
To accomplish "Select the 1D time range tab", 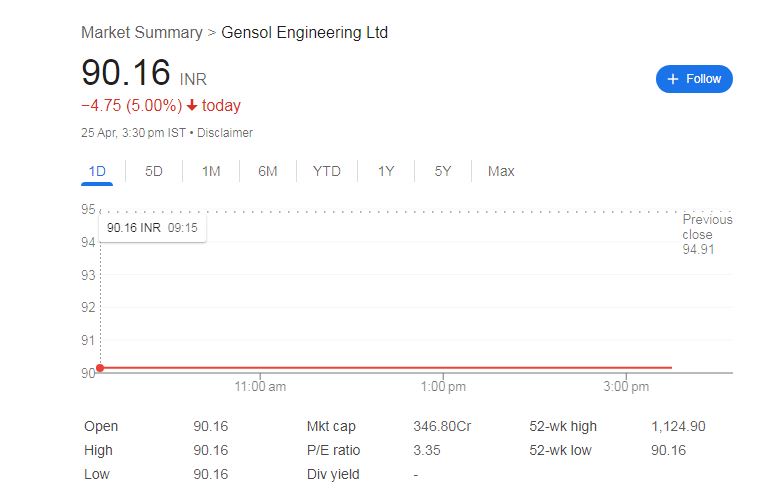I will point(97,171).
